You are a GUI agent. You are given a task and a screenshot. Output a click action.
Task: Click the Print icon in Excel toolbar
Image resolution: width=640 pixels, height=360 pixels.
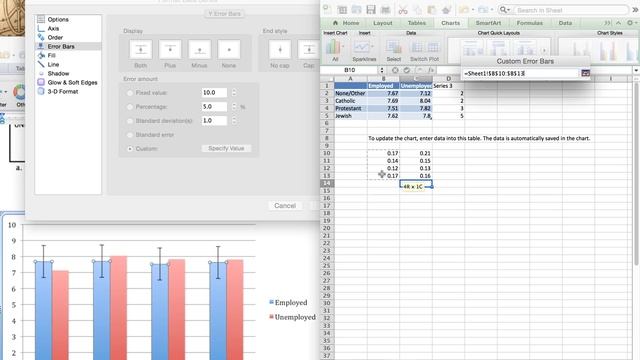385,10
